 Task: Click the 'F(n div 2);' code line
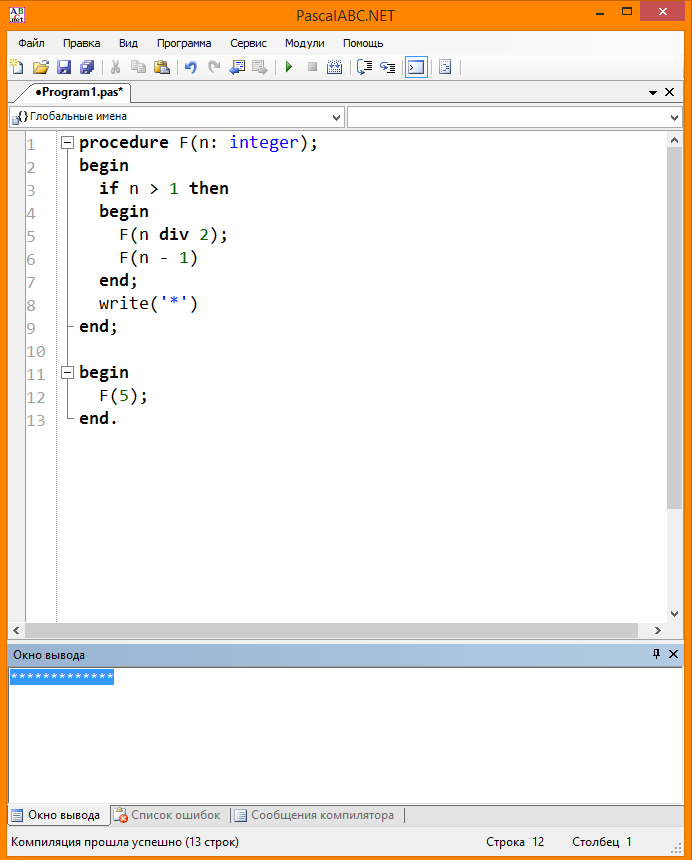[173, 235]
